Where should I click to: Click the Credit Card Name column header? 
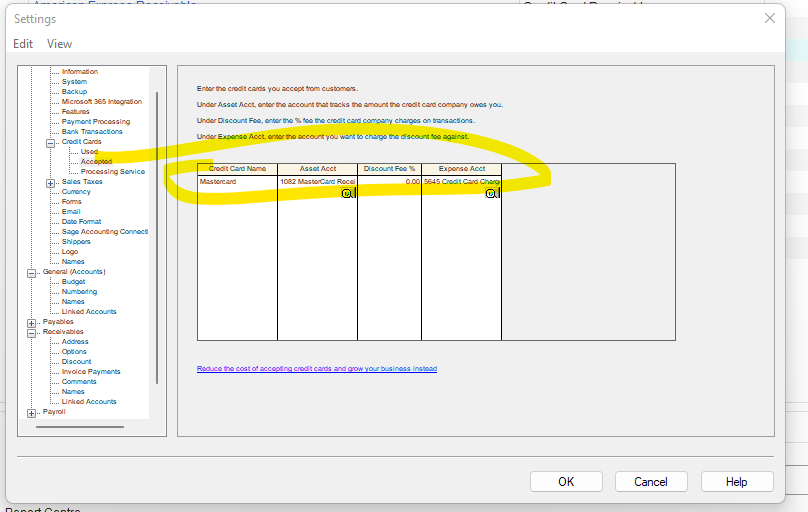point(237,169)
